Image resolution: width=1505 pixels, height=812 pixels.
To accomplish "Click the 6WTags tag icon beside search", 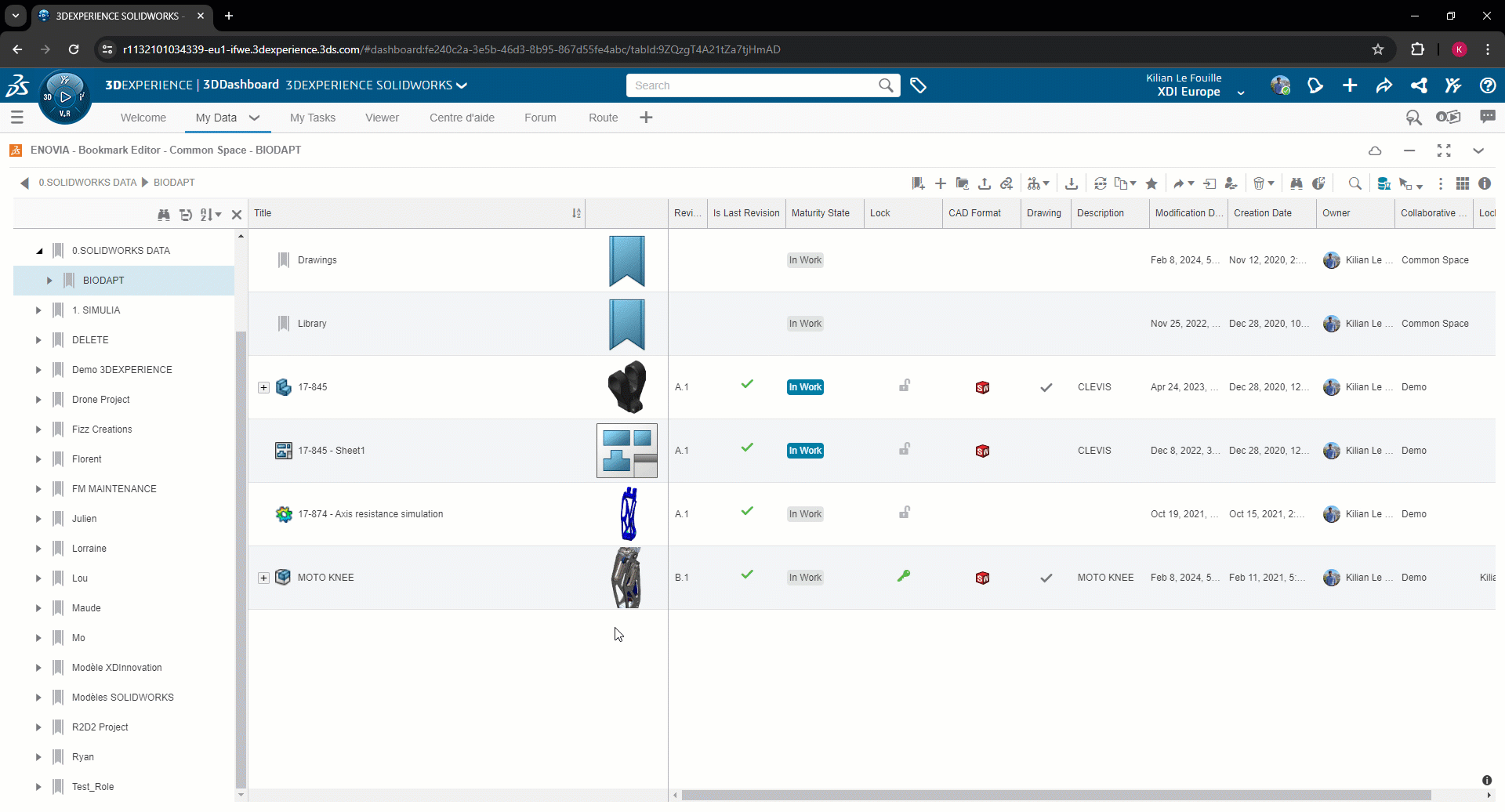I will tap(918, 85).
